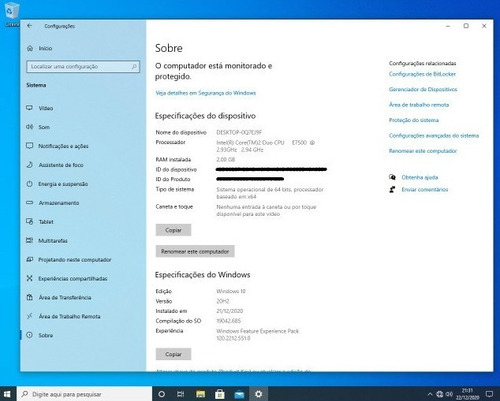Click the Vídeo monitor icon
Image resolution: width=500 pixels, height=401 pixels.
coord(30,108)
